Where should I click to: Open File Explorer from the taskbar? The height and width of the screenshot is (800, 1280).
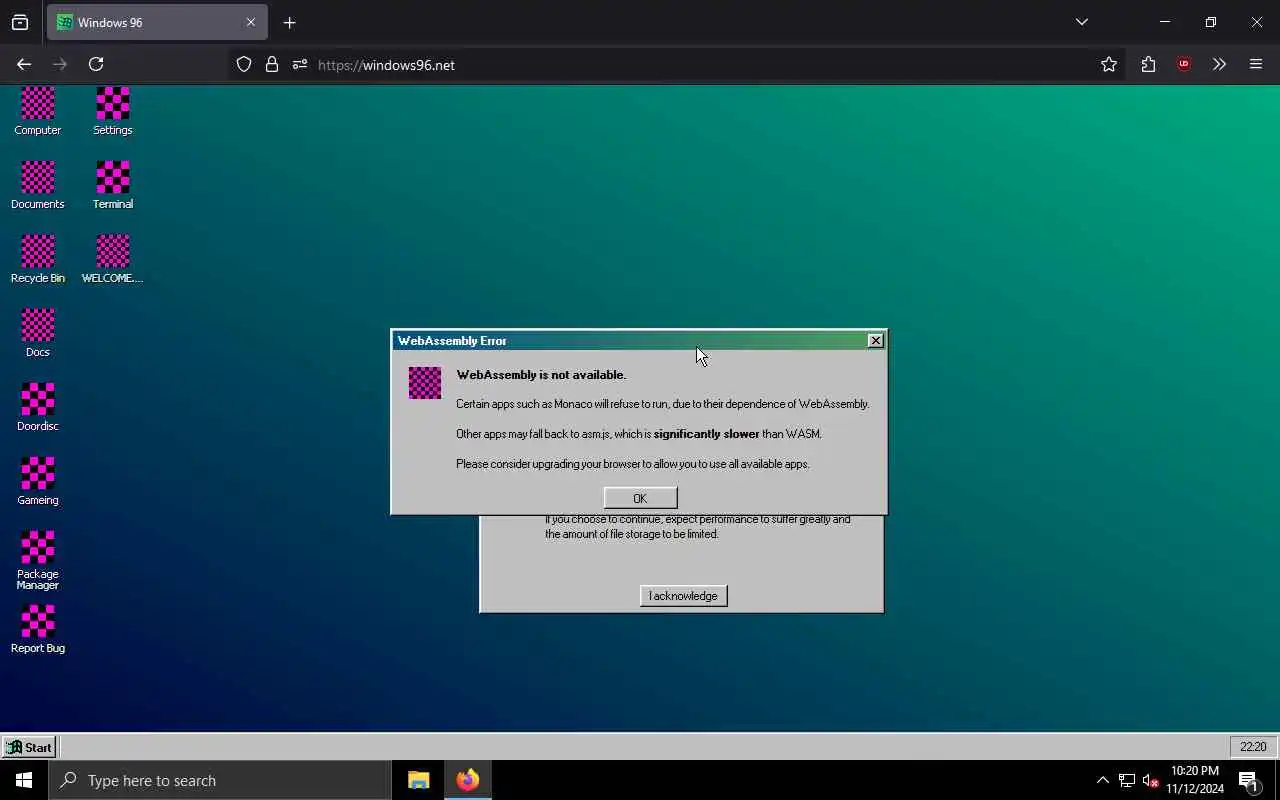pos(419,780)
